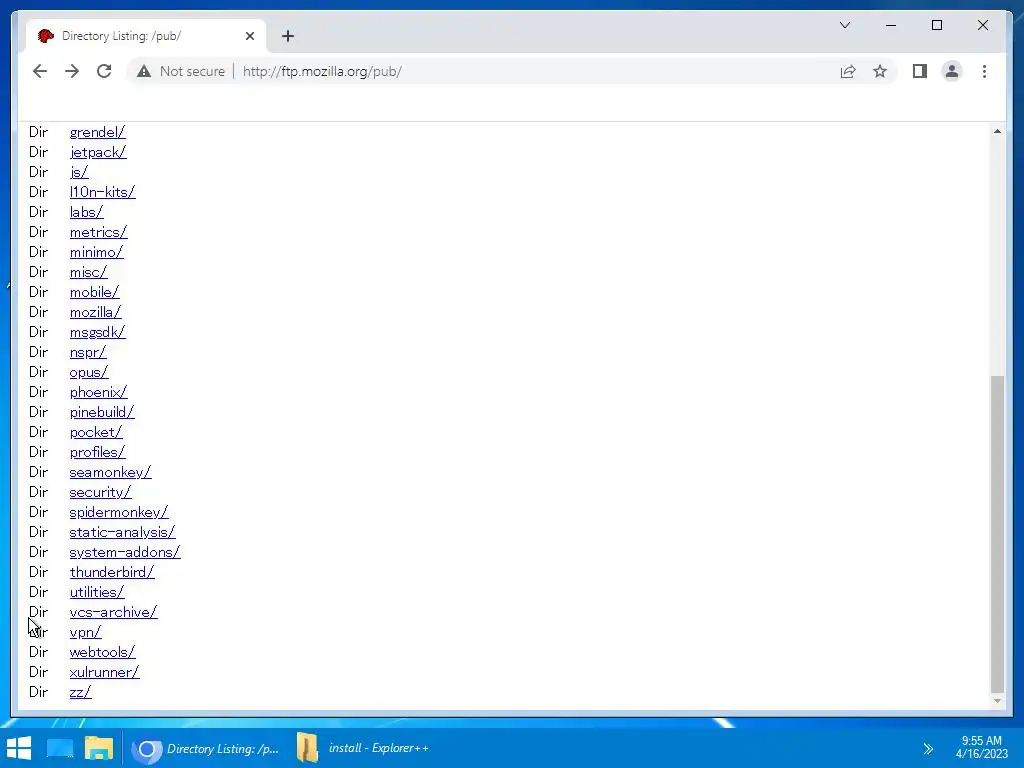Viewport: 1024px width, 768px height.
Task: Follow the static-analysis/ link
Action: [123, 533]
